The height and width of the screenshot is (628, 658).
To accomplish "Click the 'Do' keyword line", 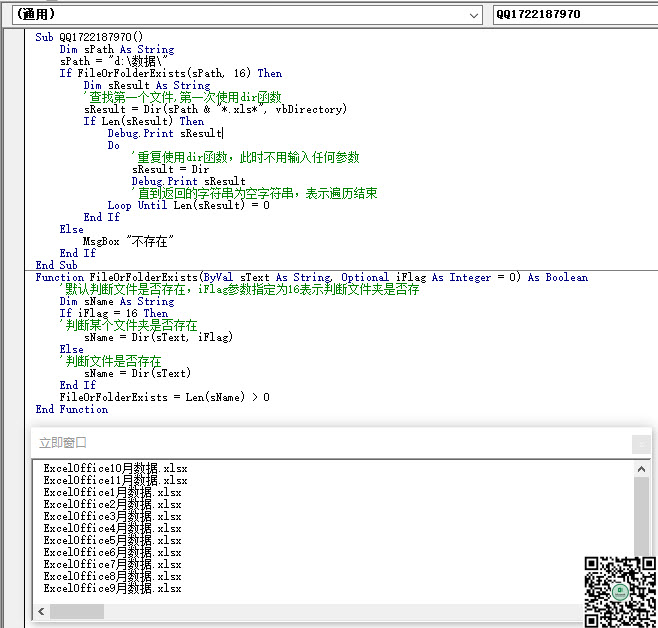I will (x=113, y=146).
